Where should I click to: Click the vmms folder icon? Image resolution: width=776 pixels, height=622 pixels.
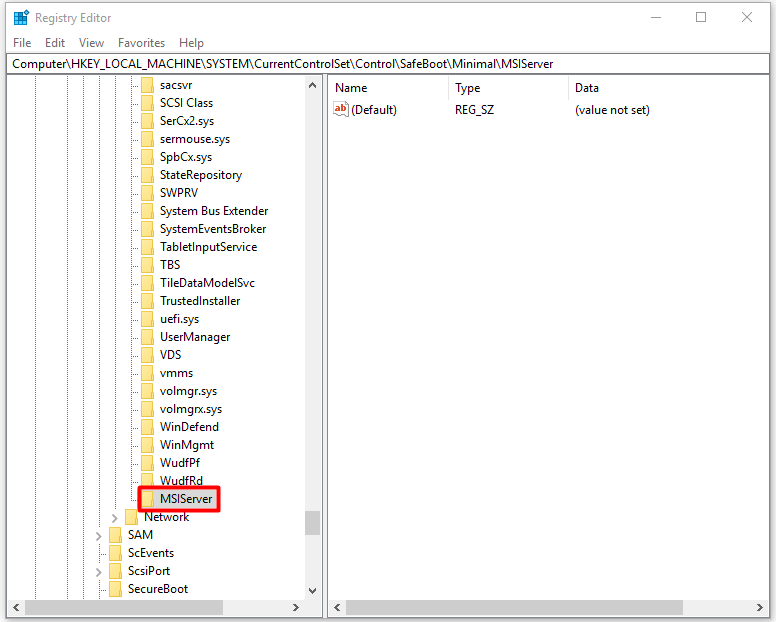point(147,373)
